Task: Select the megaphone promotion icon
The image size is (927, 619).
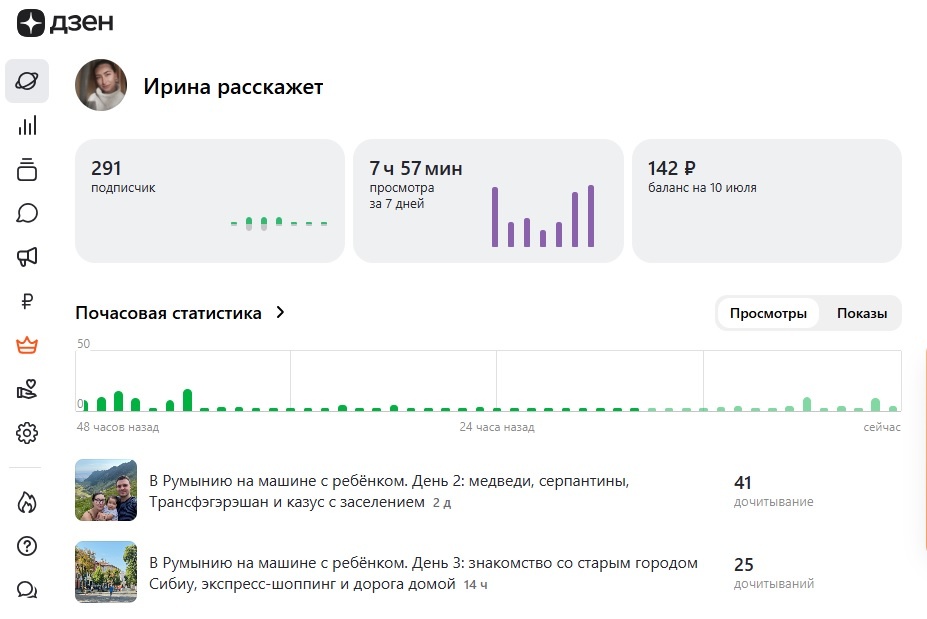Action: pyautogui.click(x=27, y=257)
